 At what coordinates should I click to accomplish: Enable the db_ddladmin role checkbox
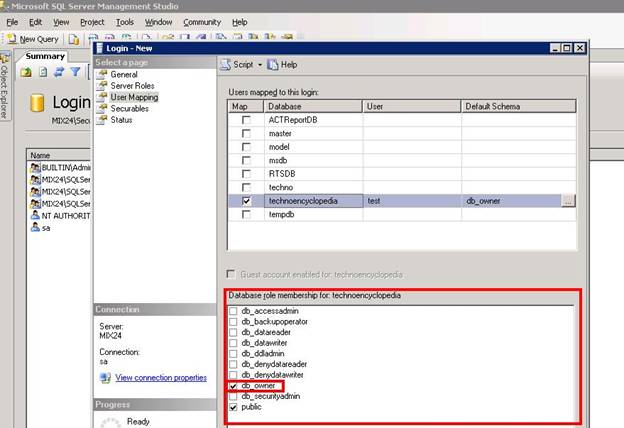[233, 354]
